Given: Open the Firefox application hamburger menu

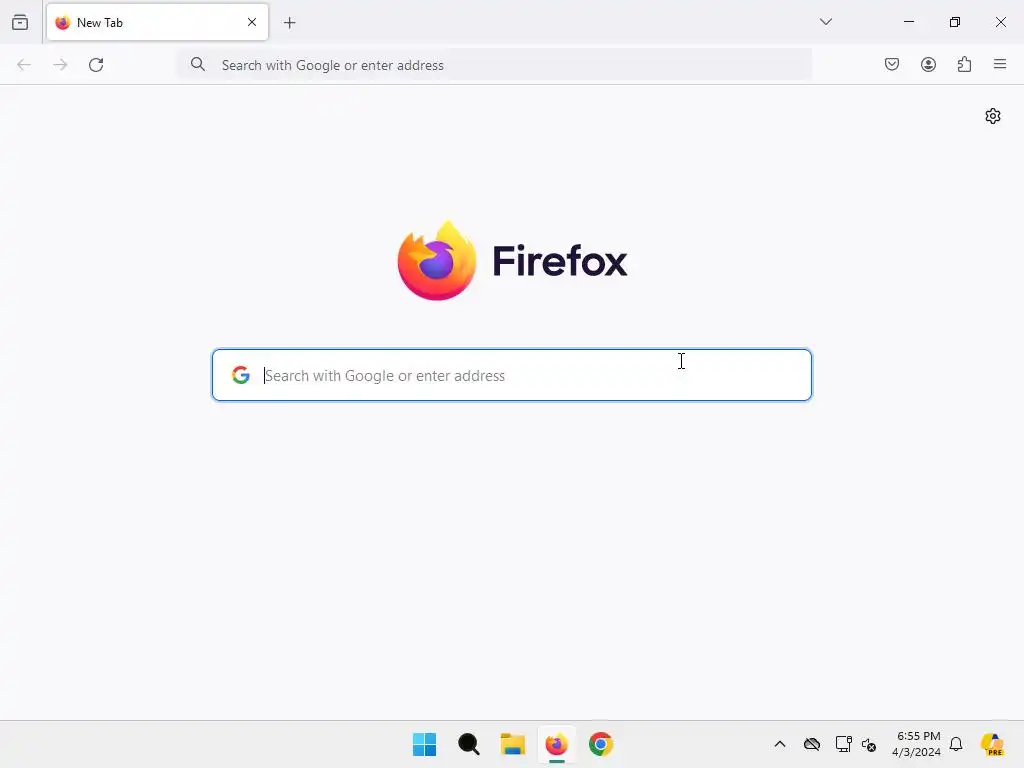Looking at the screenshot, I should click(x=1000, y=64).
